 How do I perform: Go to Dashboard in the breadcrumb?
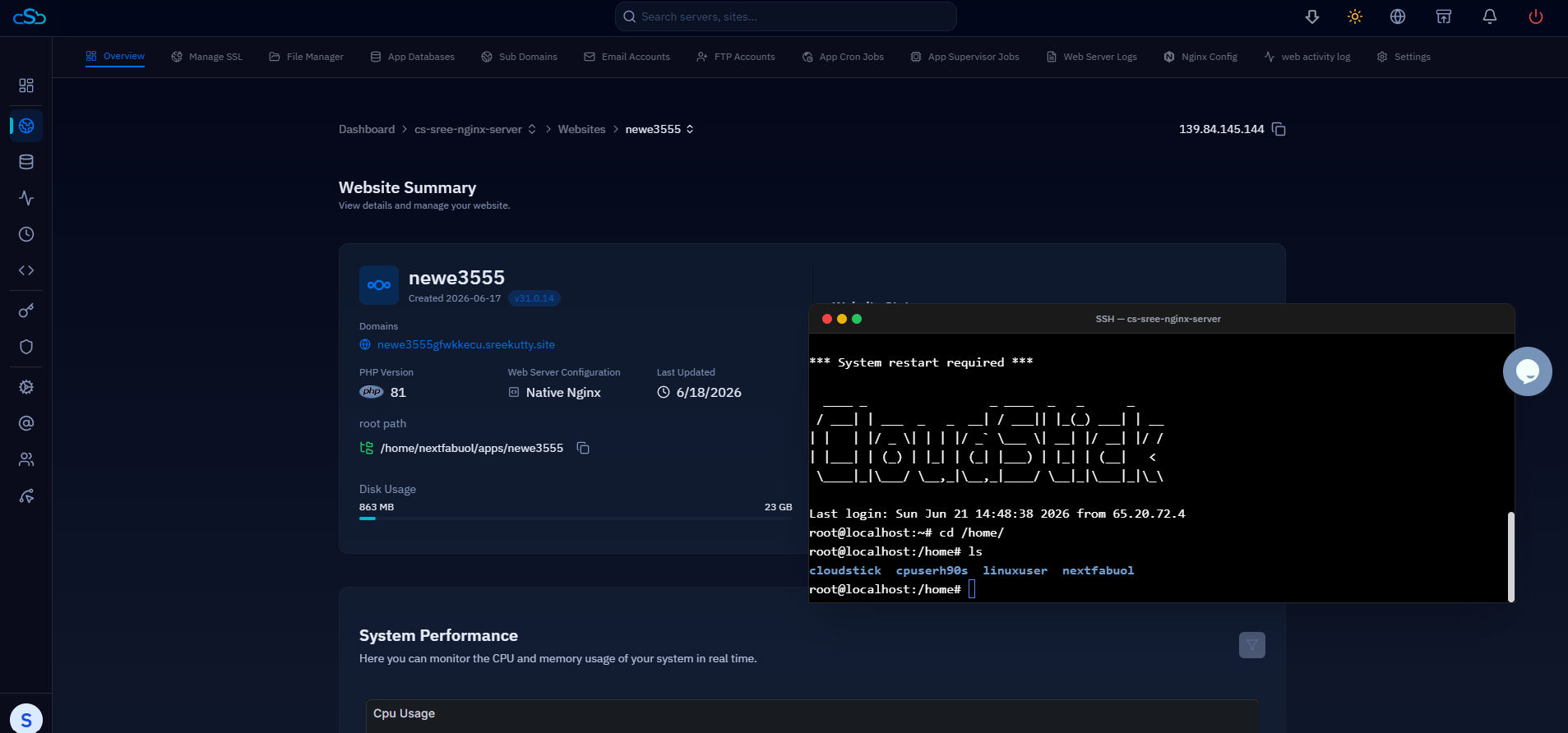(367, 129)
